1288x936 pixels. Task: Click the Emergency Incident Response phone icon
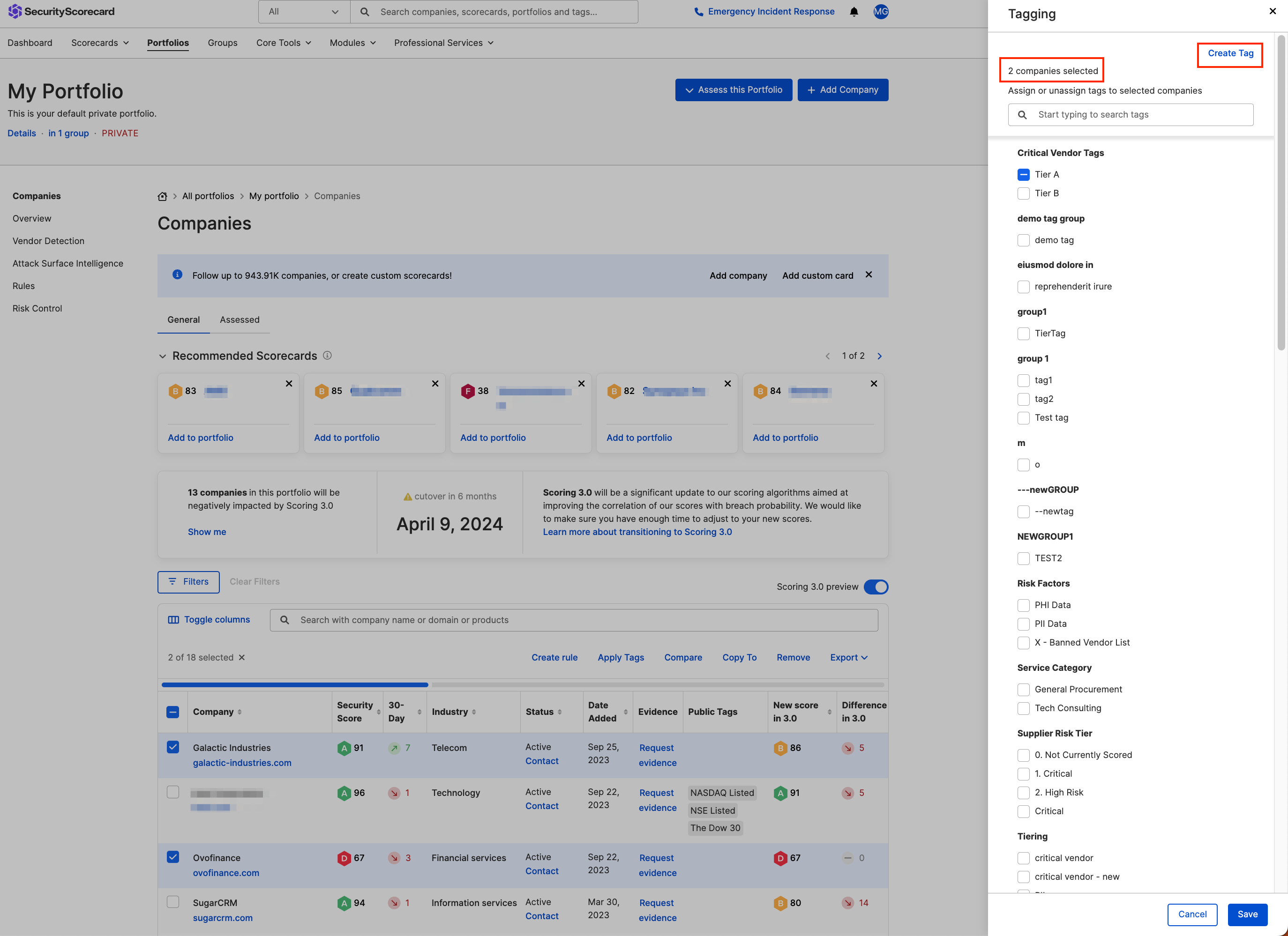point(698,12)
